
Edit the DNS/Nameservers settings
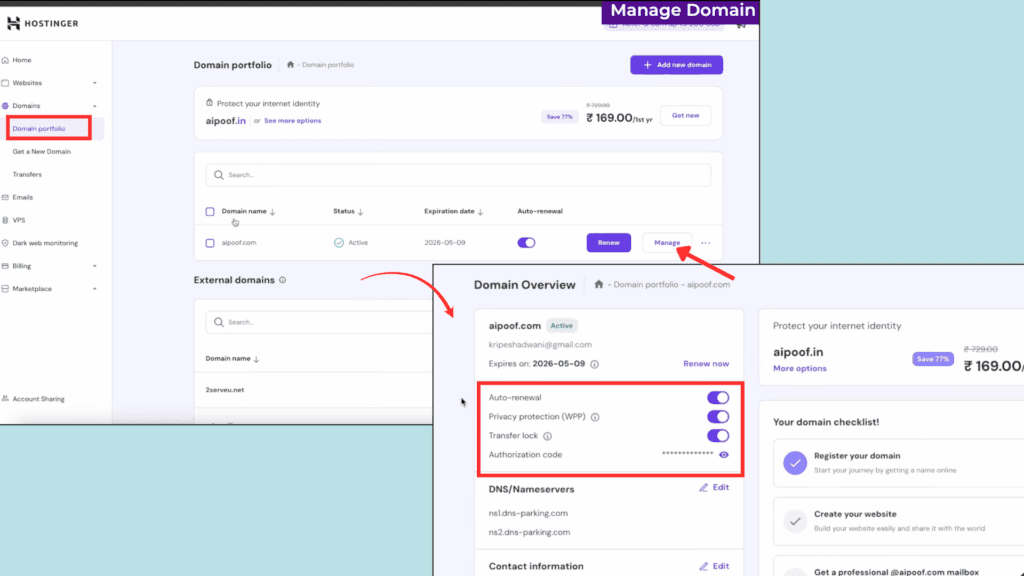[x=714, y=487]
